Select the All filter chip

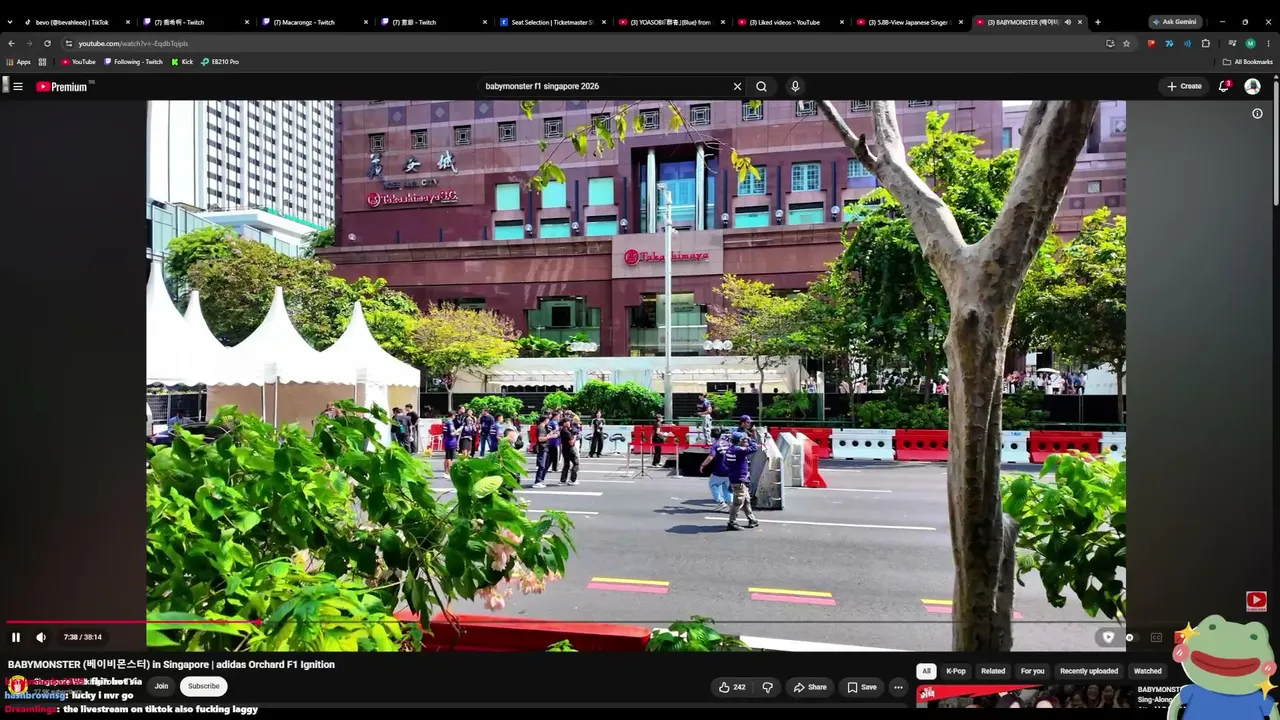pyautogui.click(x=926, y=671)
